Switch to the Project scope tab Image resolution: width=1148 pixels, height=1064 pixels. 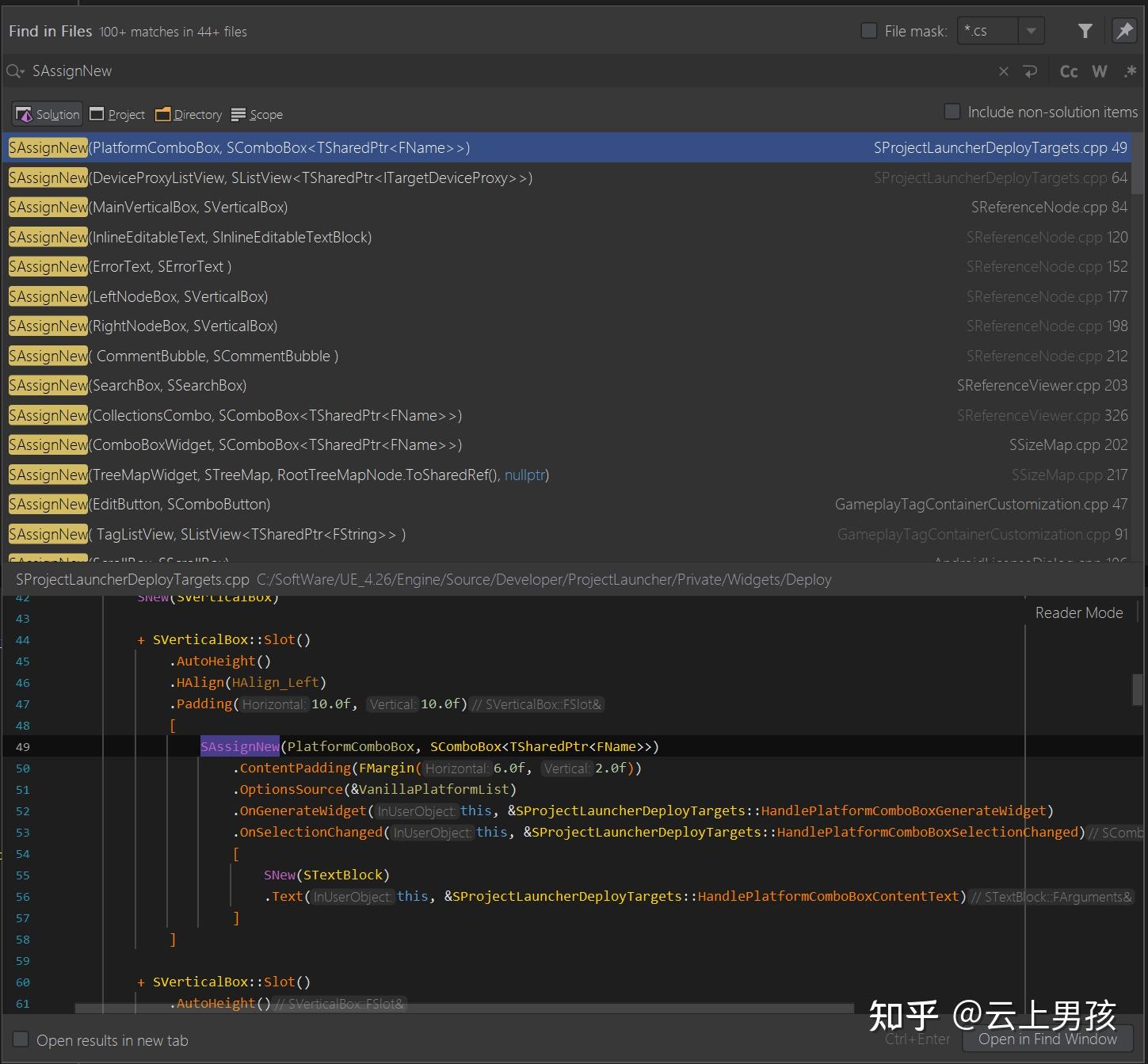click(117, 114)
